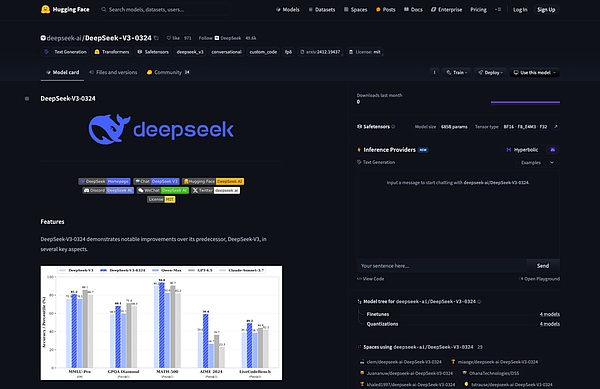Expand the Deploy dropdown
This screenshot has width=600, height=389.
(490, 72)
